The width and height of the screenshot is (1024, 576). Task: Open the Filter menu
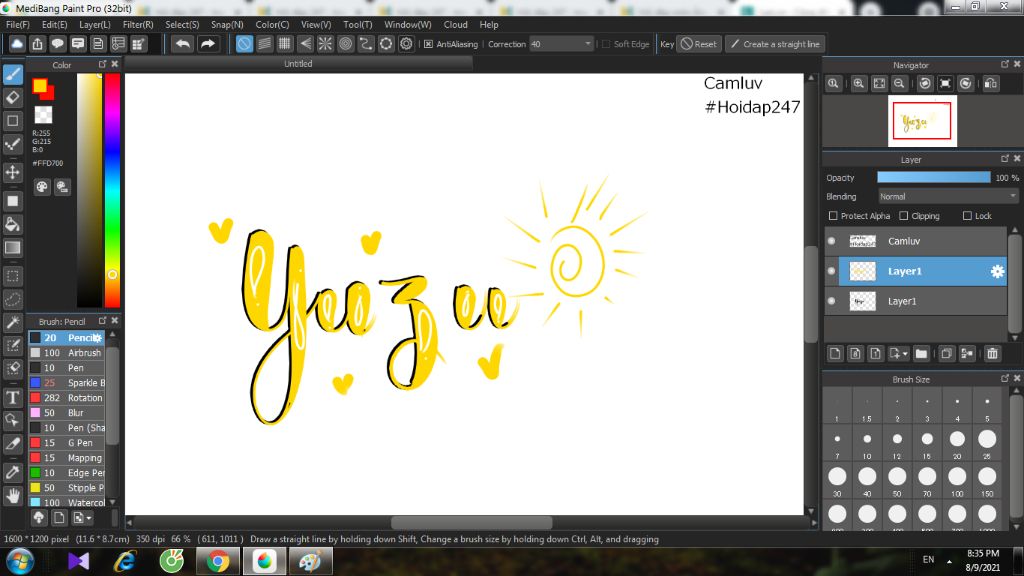138,24
